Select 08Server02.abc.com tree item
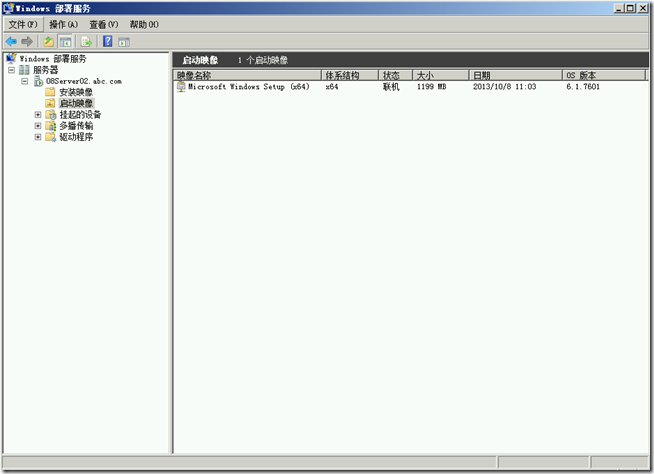Image resolution: width=654 pixels, height=474 pixels. [84, 81]
